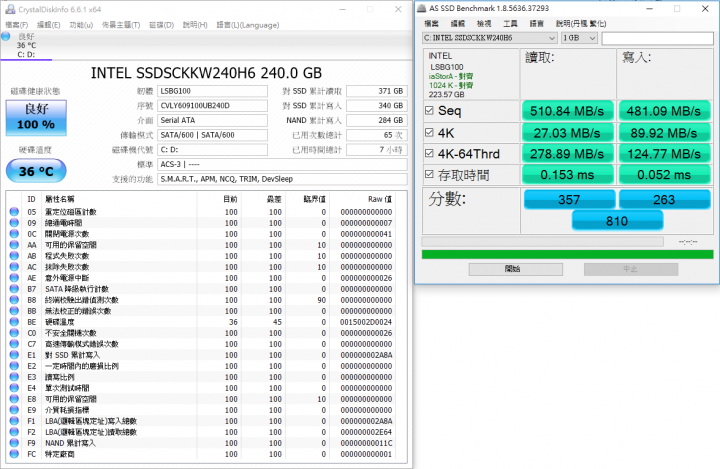720x469 pixels.
Task: Open CrystalDiskInfo's 磁碟(D) menu
Action: [x=162, y=25]
